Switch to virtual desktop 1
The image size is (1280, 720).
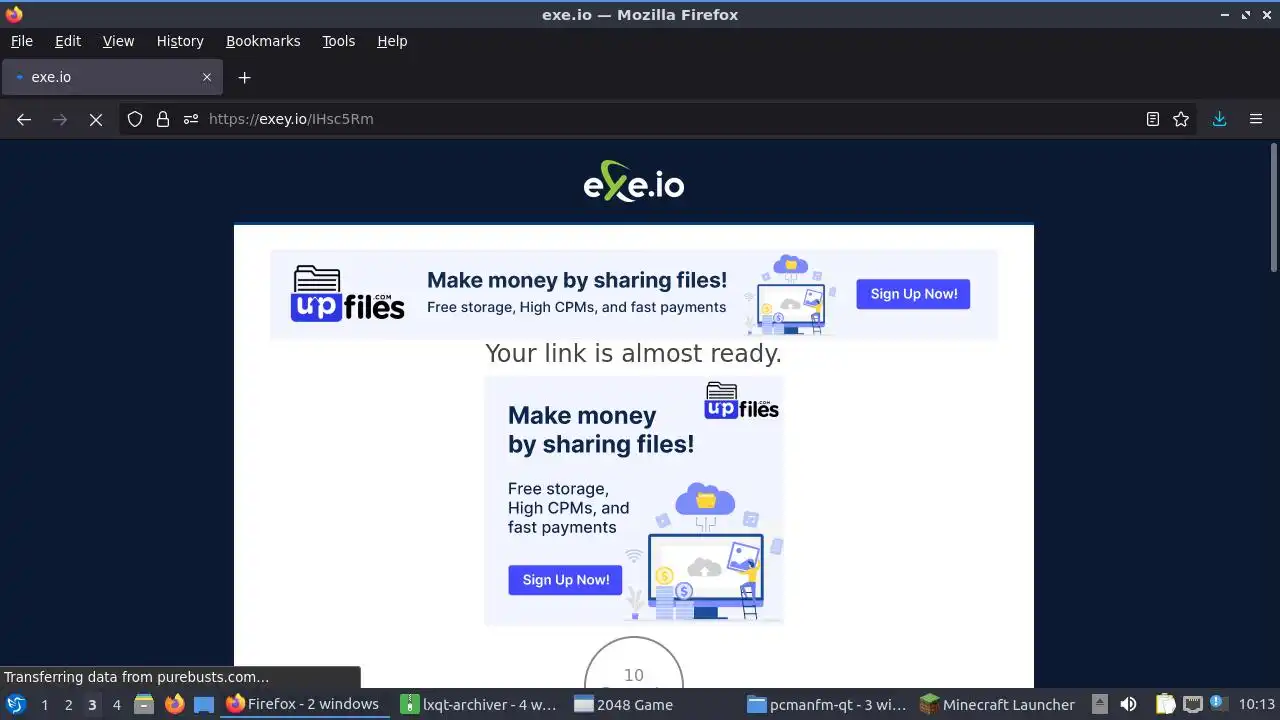pos(44,705)
